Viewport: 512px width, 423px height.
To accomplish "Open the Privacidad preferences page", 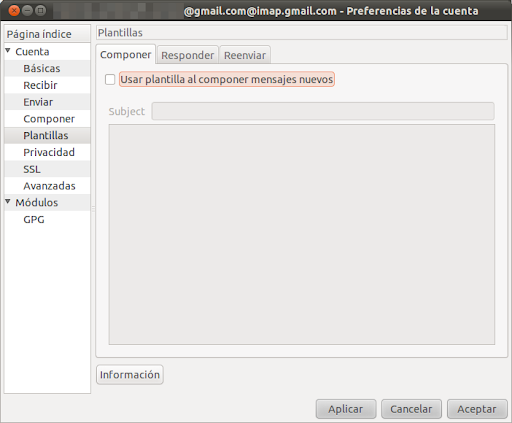I will tap(49, 152).
